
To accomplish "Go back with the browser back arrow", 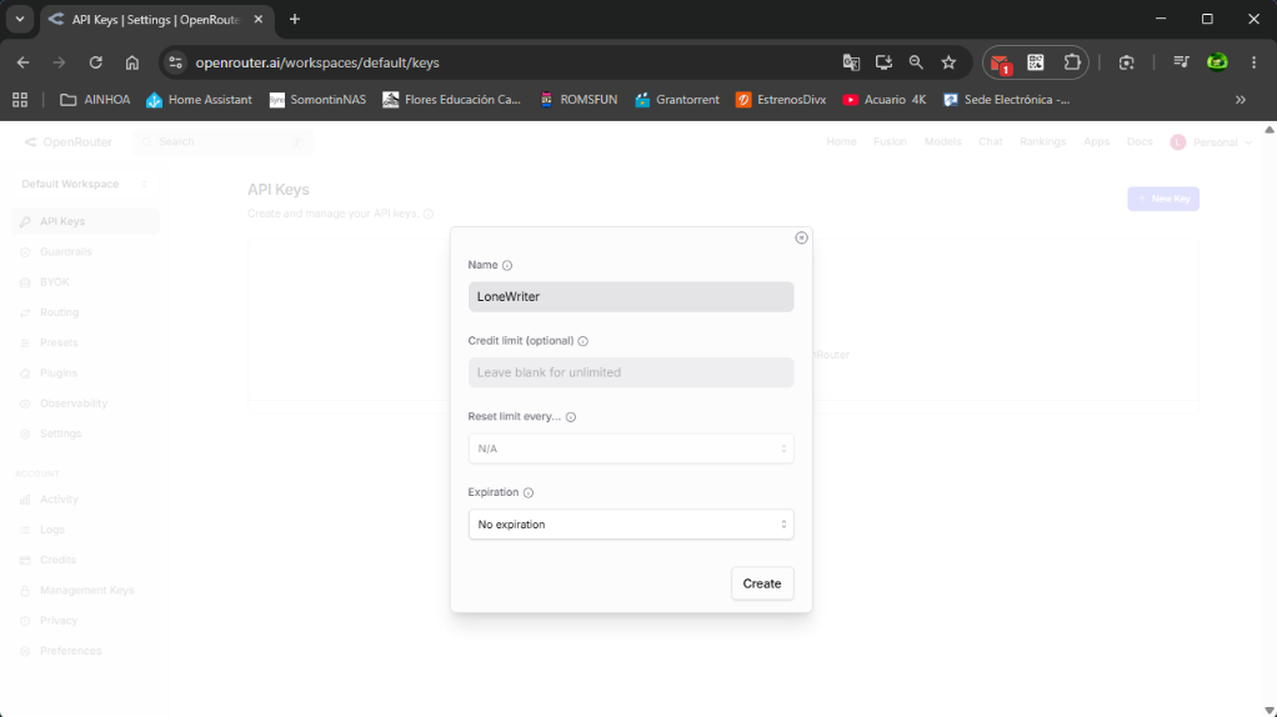I will coord(23,62).
